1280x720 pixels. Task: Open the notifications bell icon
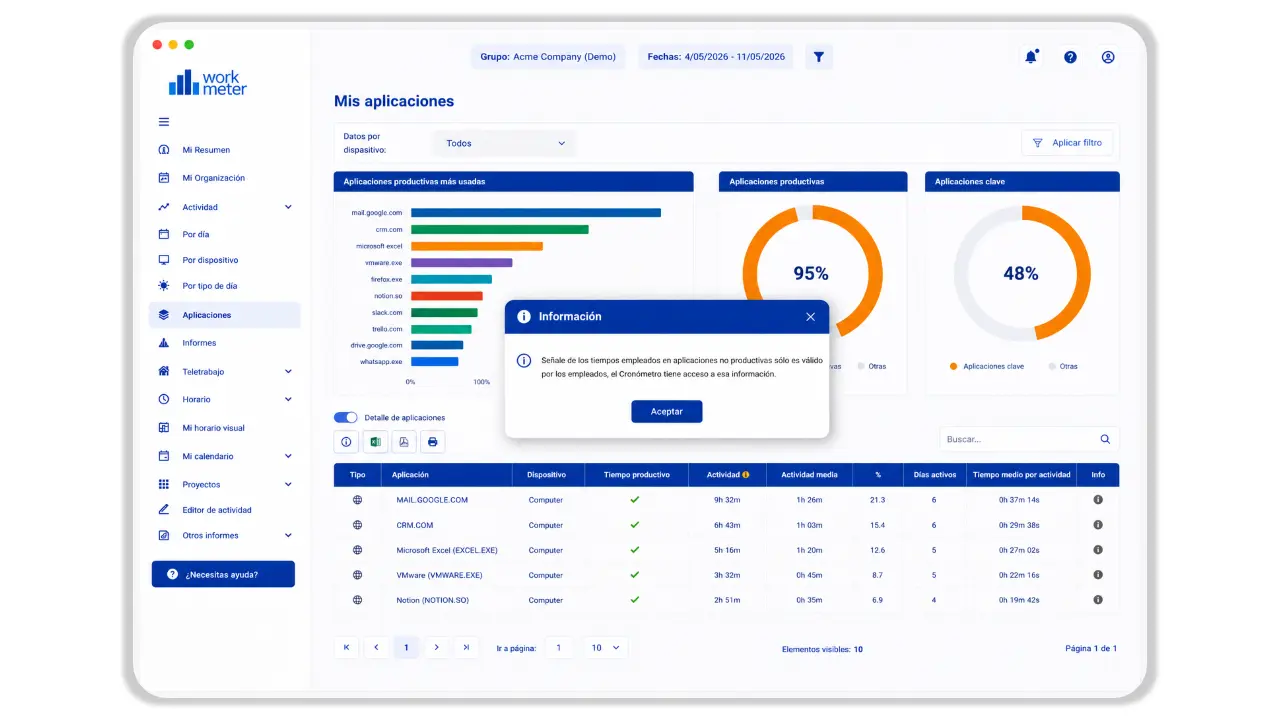click(x=1031, y=57)
